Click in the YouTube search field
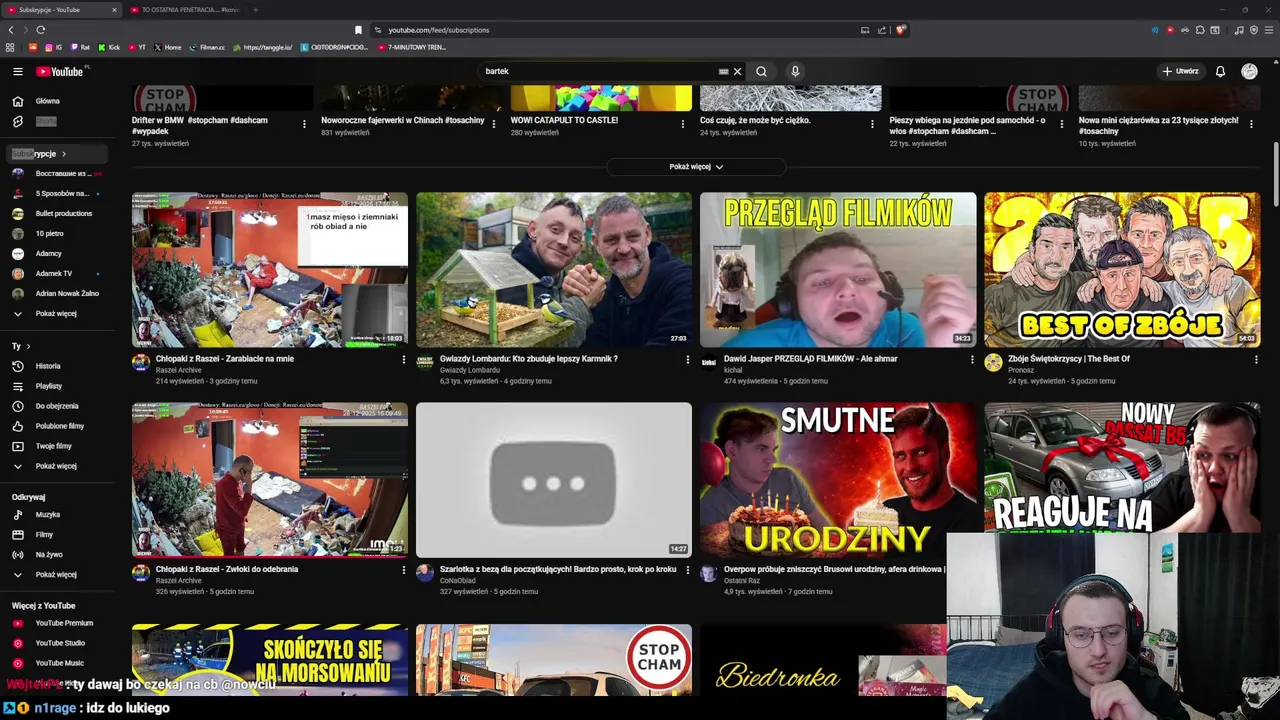 point(600,71)
